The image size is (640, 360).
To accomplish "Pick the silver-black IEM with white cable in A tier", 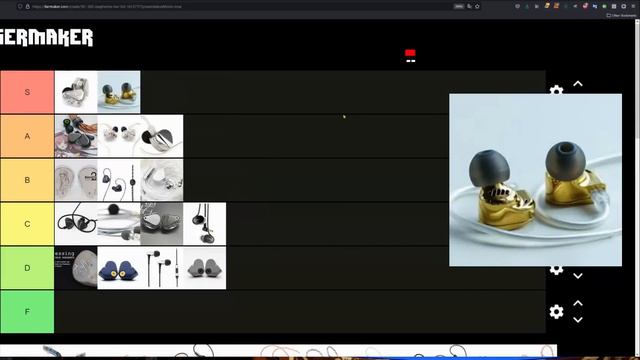I will (x=162, y=136).
